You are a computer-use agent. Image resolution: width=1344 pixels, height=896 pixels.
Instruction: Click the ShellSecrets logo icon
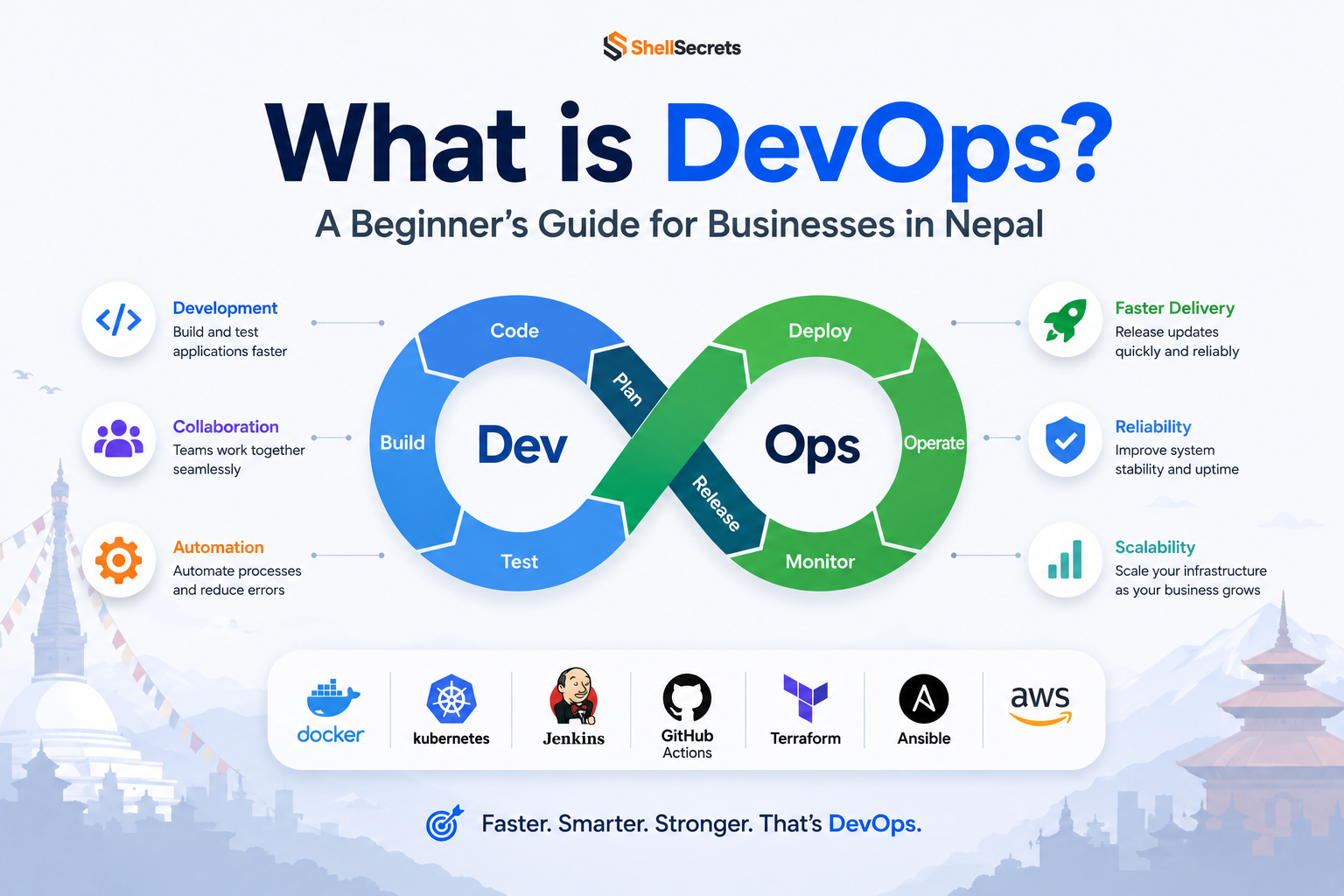tap(614, 46)
